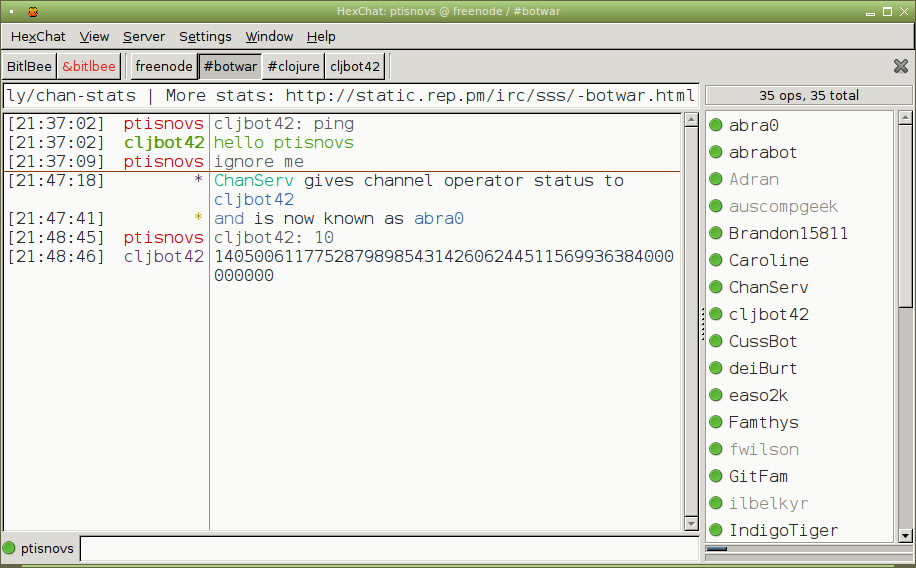The height and width of the screenshot is (568, 916).
Task: Click the channel topic bar
Action: pyautogui.click(x=351, y=95)
